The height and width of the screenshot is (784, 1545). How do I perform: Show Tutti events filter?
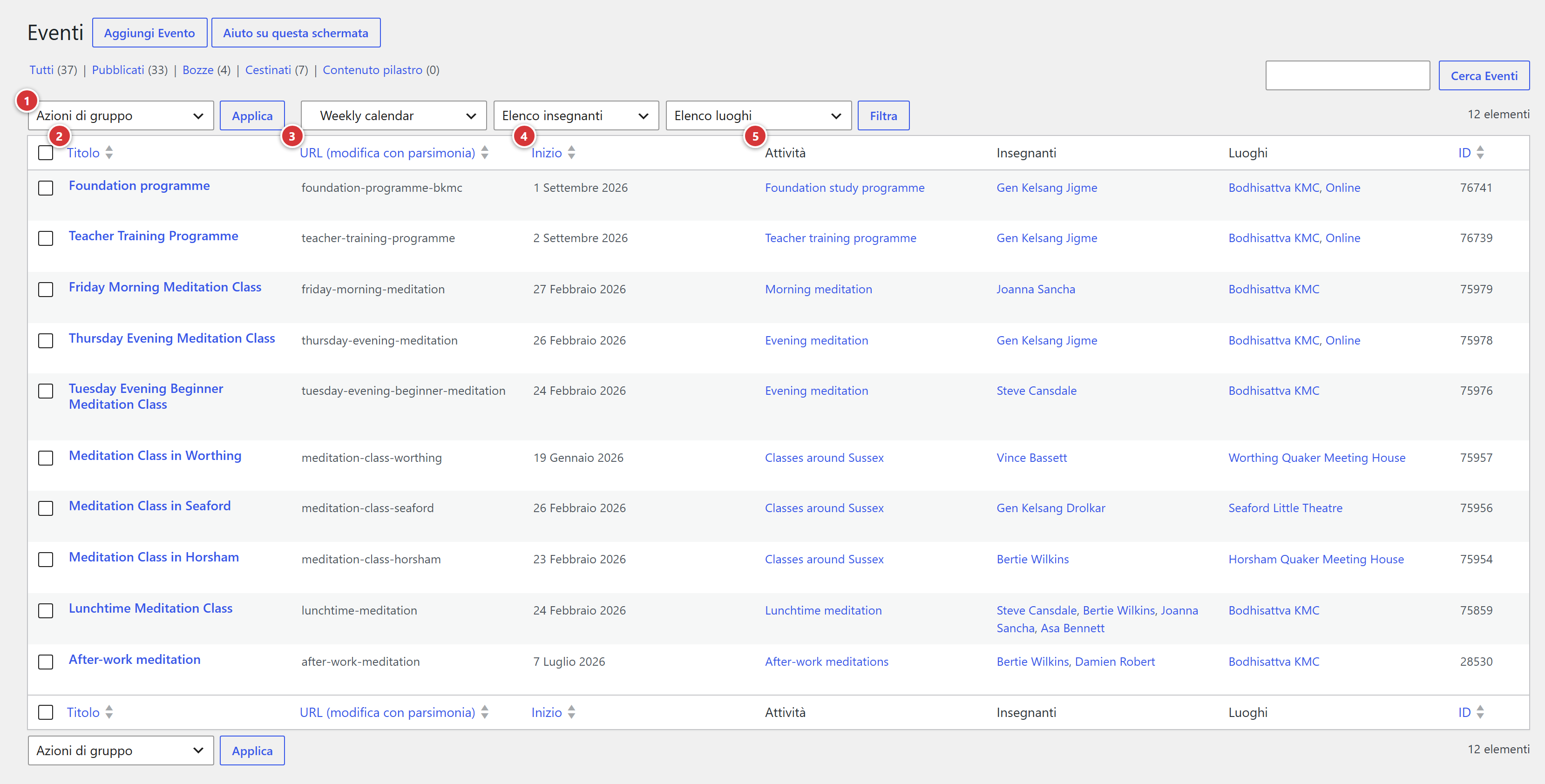point(41,70)
